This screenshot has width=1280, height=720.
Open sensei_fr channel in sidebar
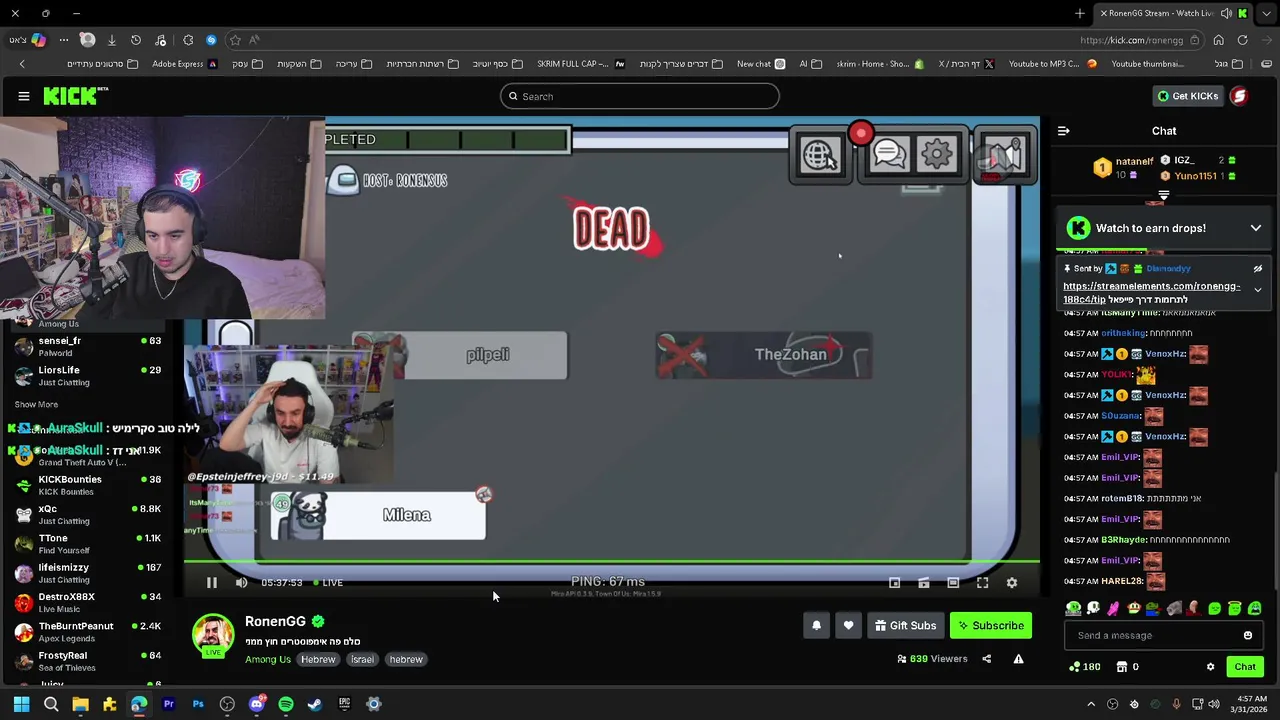[88, 347]
